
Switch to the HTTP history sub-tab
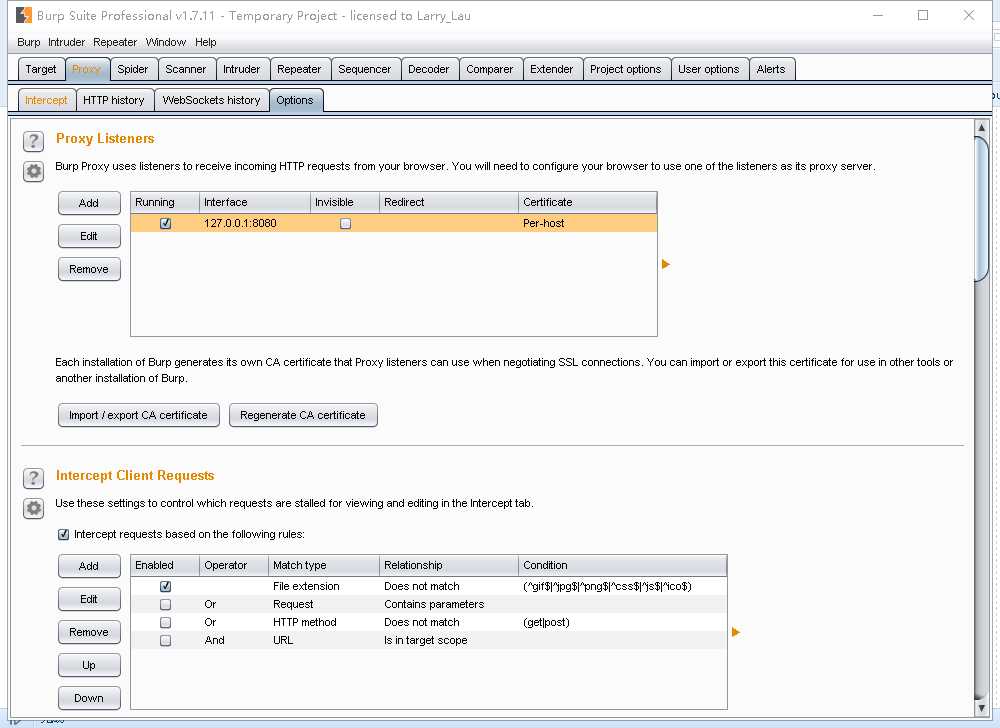(x=114, y=100)
